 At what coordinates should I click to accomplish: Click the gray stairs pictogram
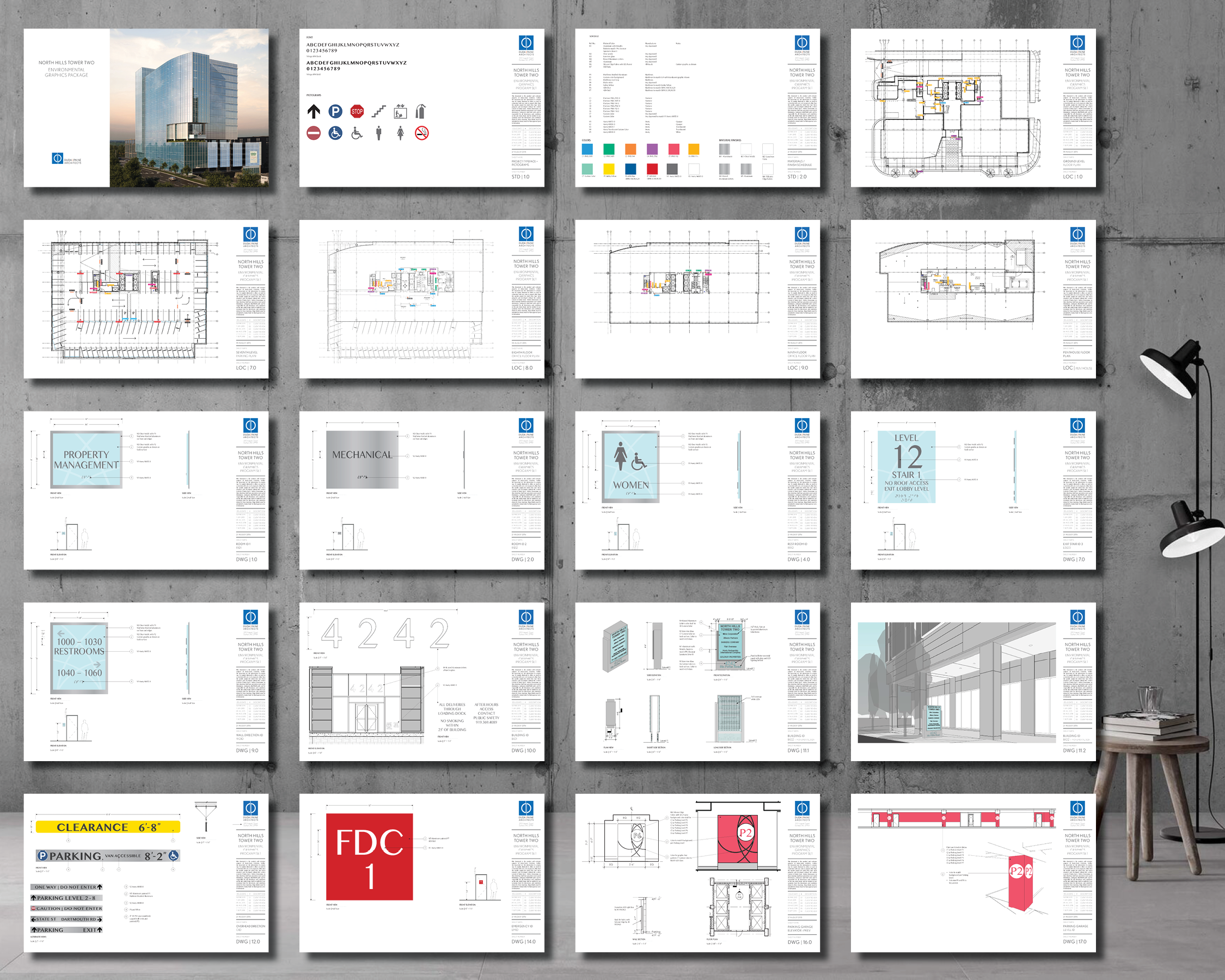click(x=378, y=112)
